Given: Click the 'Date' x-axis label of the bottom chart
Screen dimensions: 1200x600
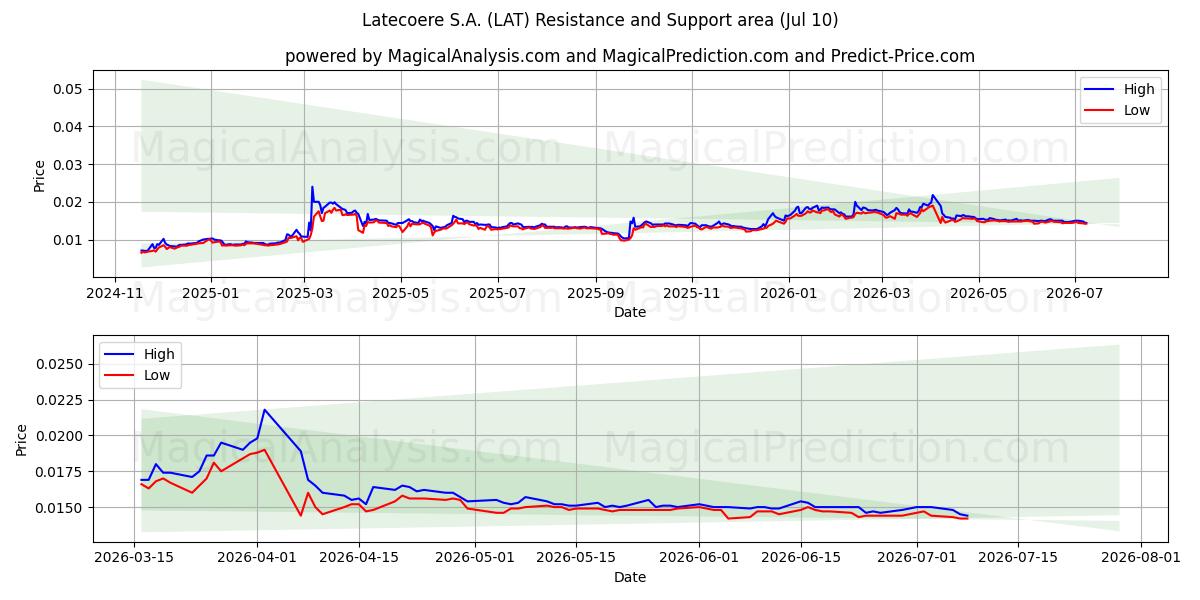Looking at the screenshot, I should coord(630,577).
